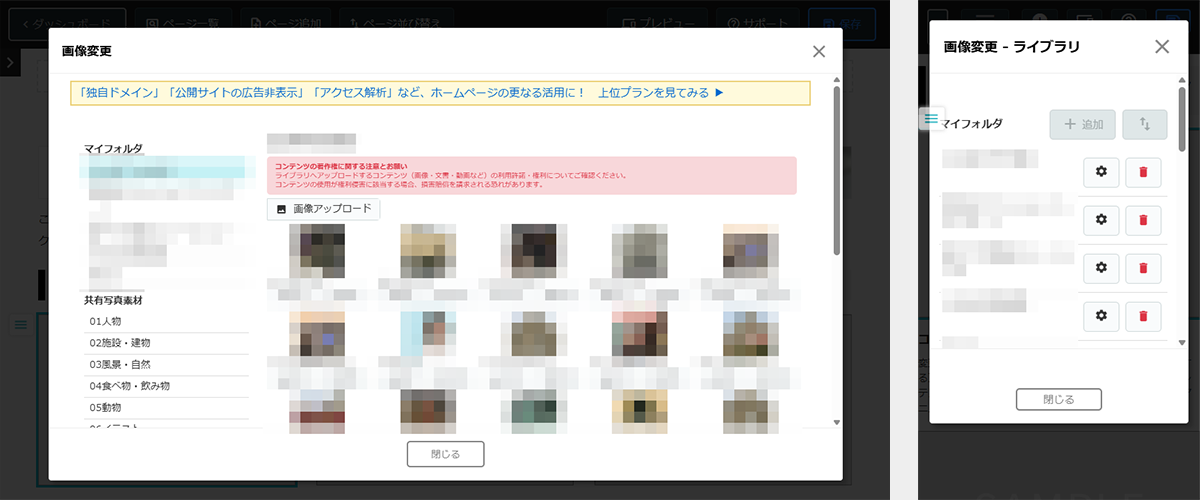Click the 画像アップロード upload button
1200x500 pixels.
tap(323, 209)
